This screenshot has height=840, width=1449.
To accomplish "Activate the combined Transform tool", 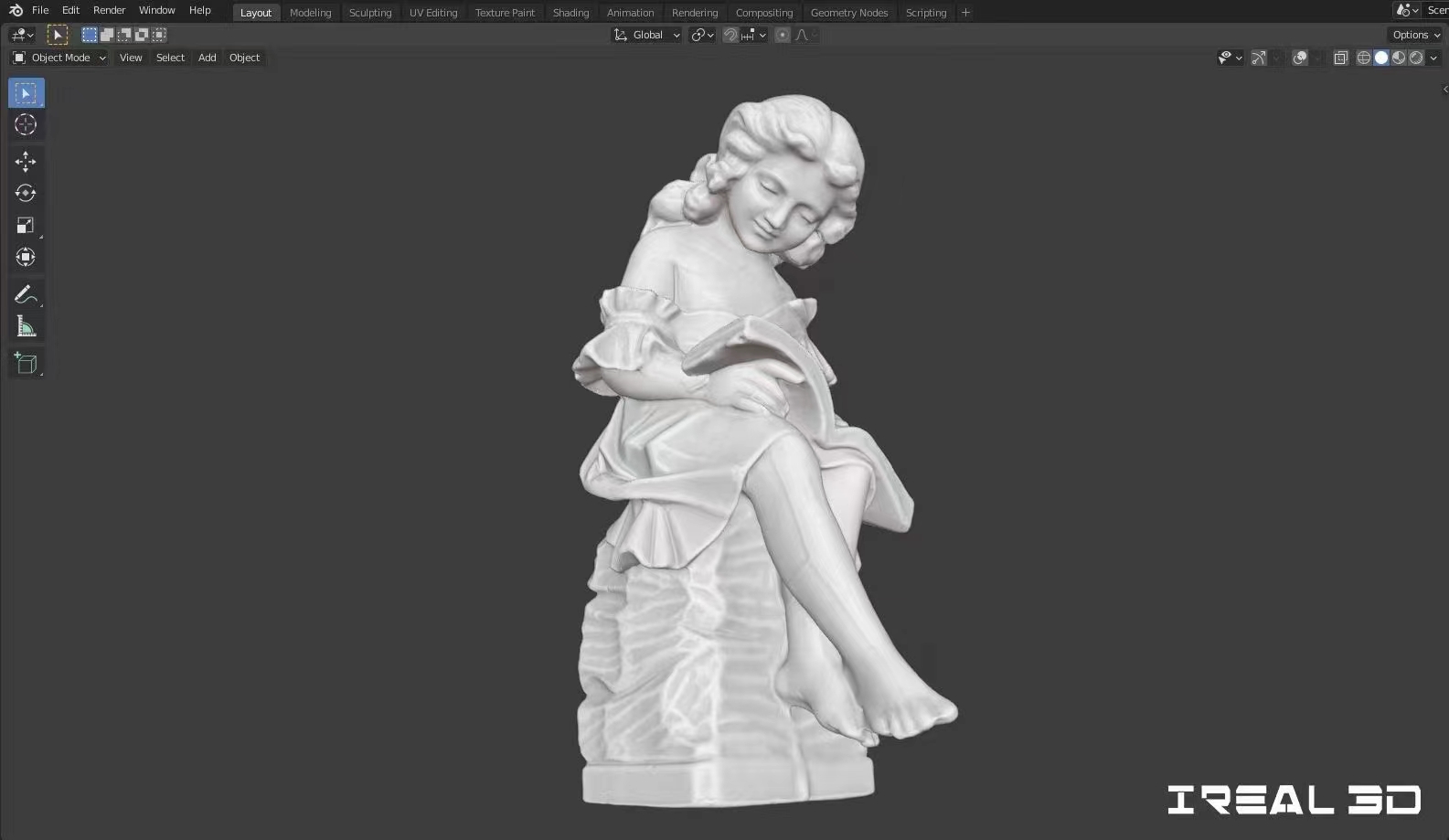I will click(26, 257).
